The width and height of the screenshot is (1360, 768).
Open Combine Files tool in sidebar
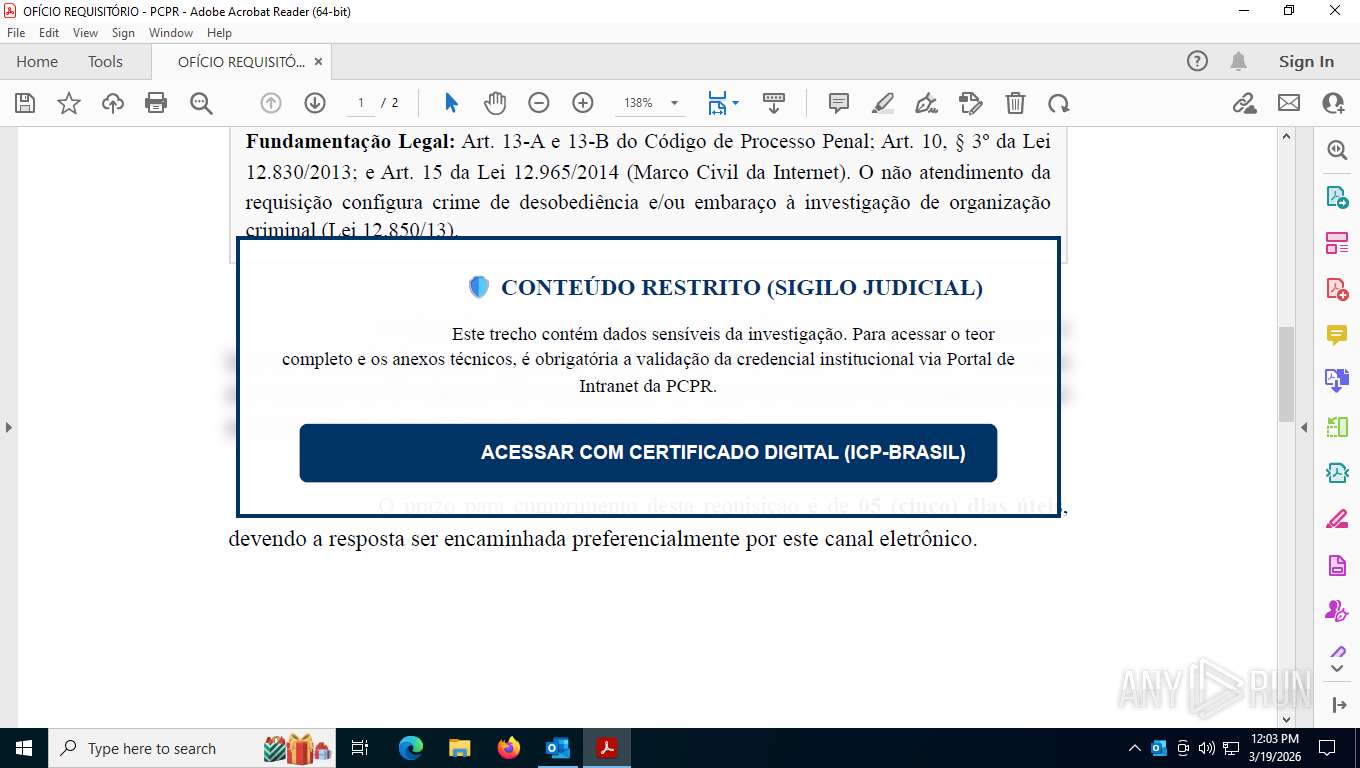1337,381
